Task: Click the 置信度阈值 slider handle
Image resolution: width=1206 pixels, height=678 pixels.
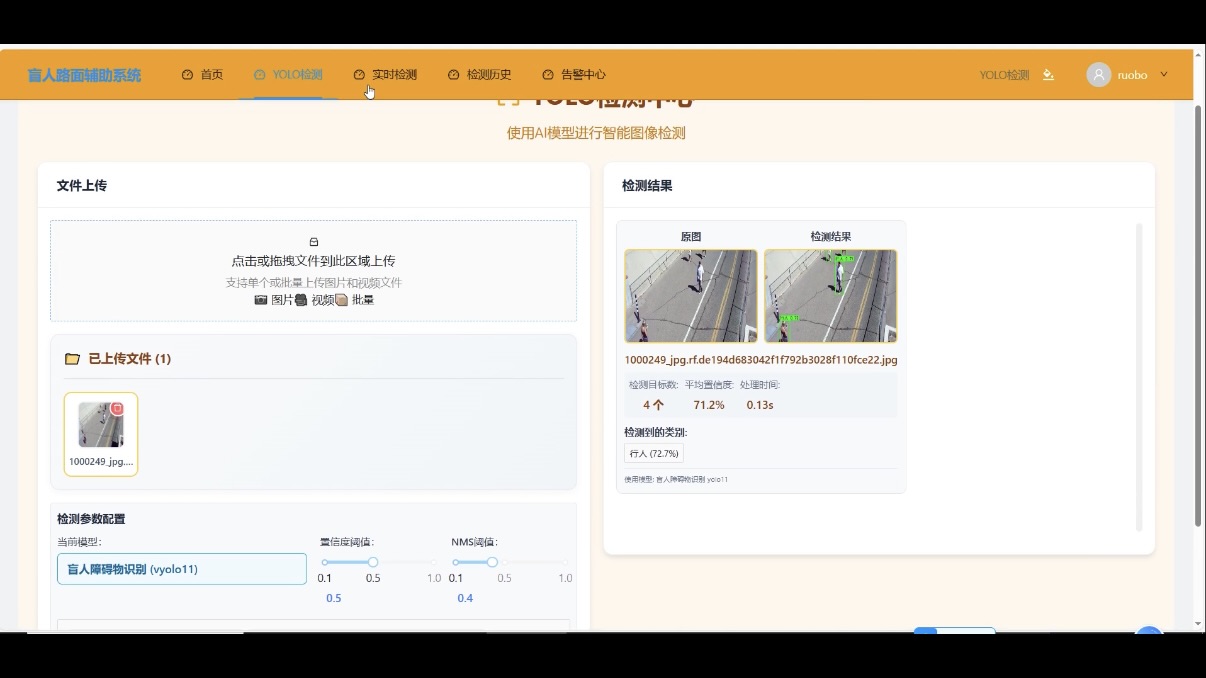Action: pyautogui.click(x=373, y=562)
